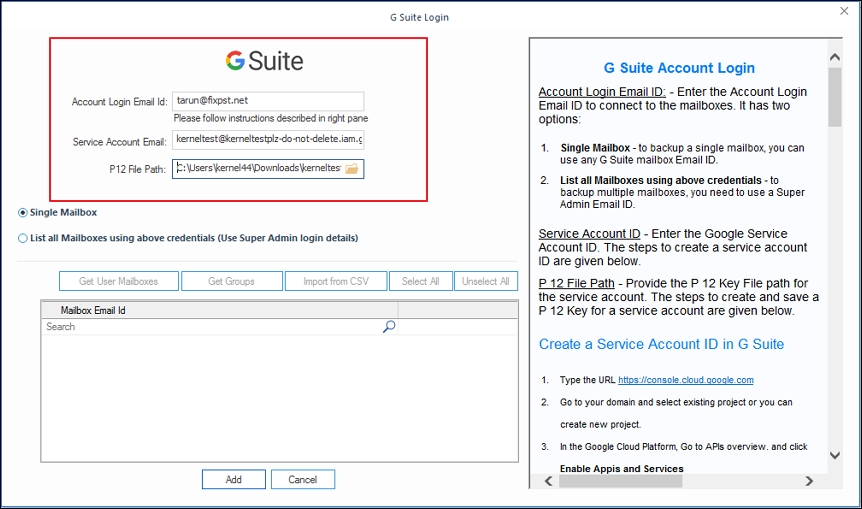Focus the Service Account Email field
862x509 pixels.
[x=268, y=140]
